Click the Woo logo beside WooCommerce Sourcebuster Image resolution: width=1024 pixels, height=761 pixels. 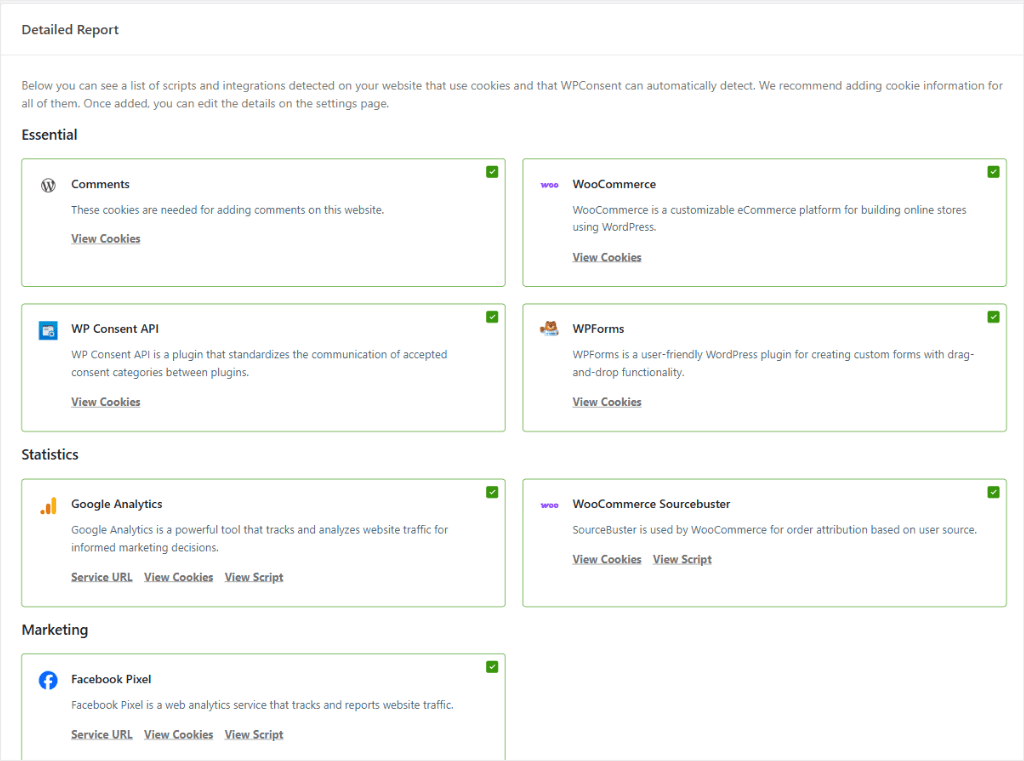549,505
